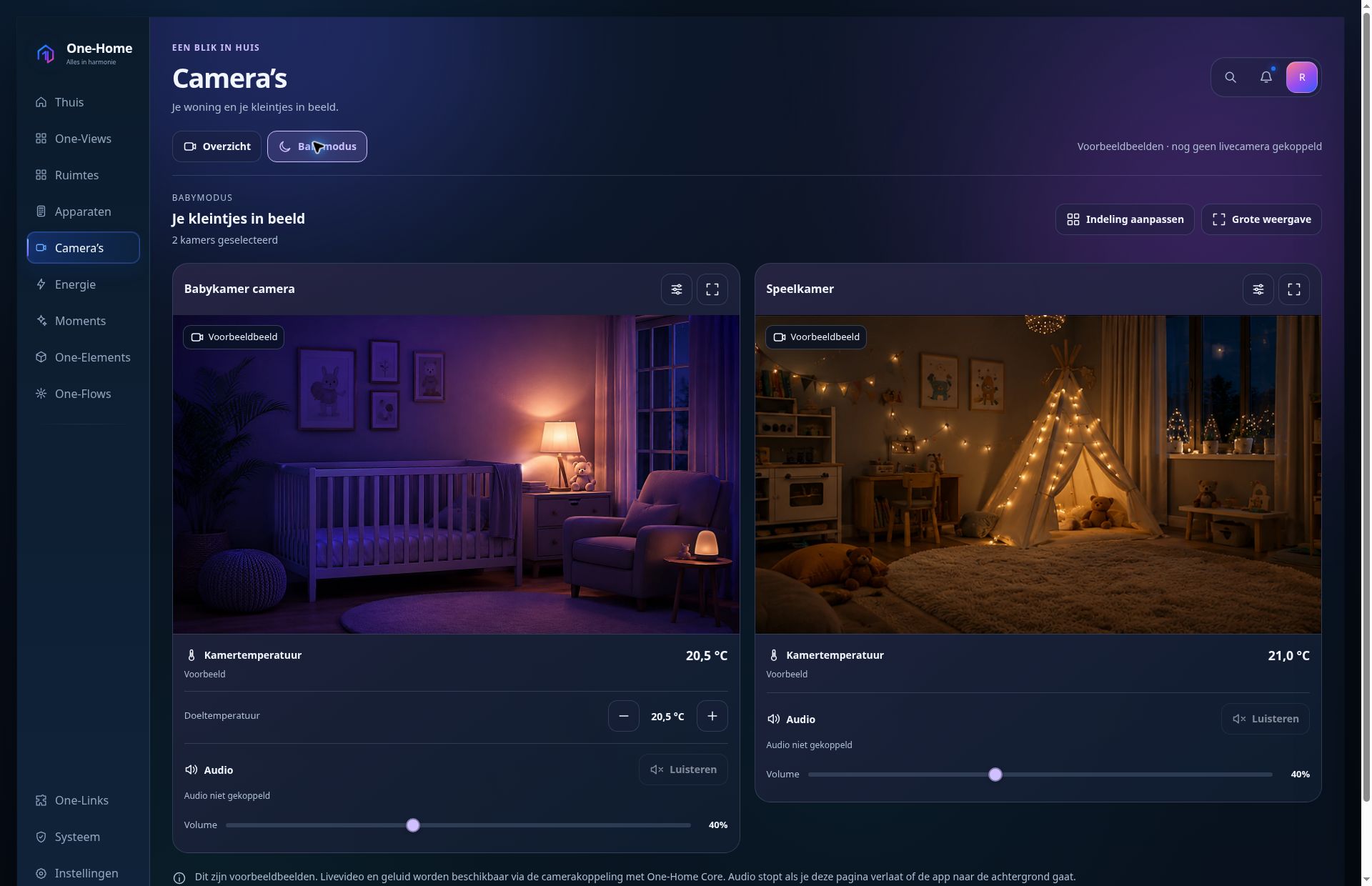Click the 'Je kleintjes in beeld' heading
The height and width of the screenshot is (886, 1372).
pyautogui.click(x=239, y=219)
